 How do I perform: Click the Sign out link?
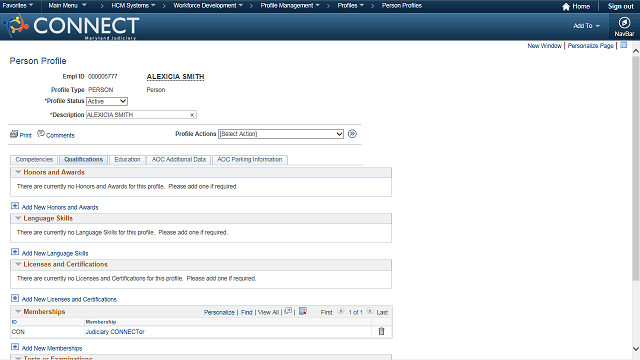[620, 7]
